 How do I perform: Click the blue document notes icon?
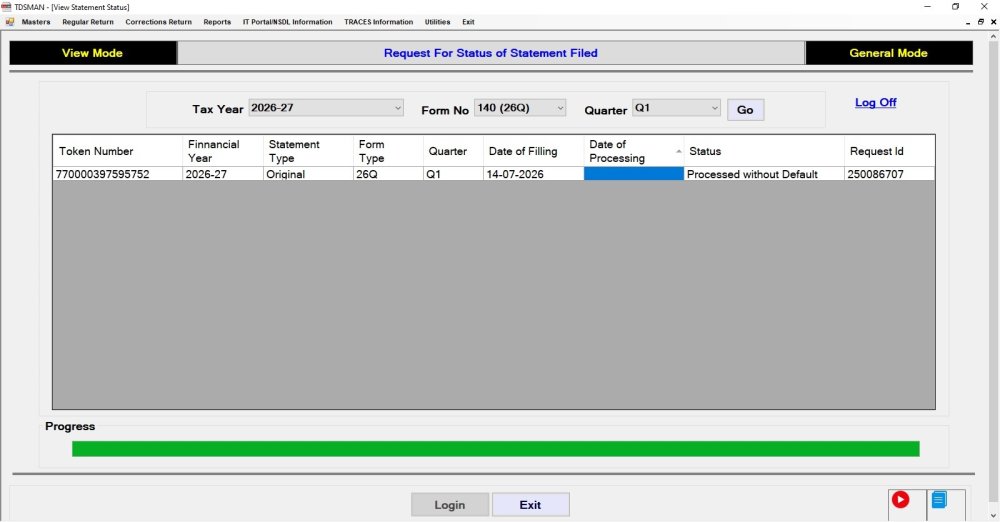[939, 499]
